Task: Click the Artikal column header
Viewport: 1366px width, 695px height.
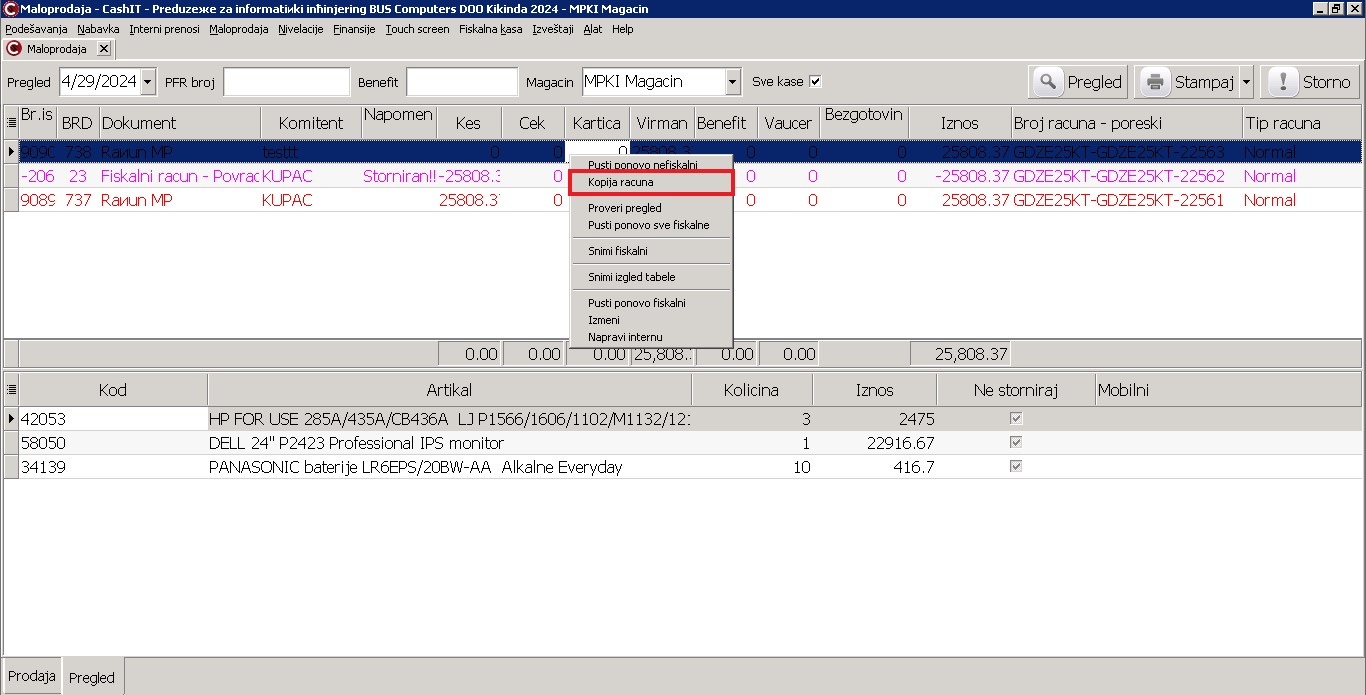Action: (x=449, y=390)
